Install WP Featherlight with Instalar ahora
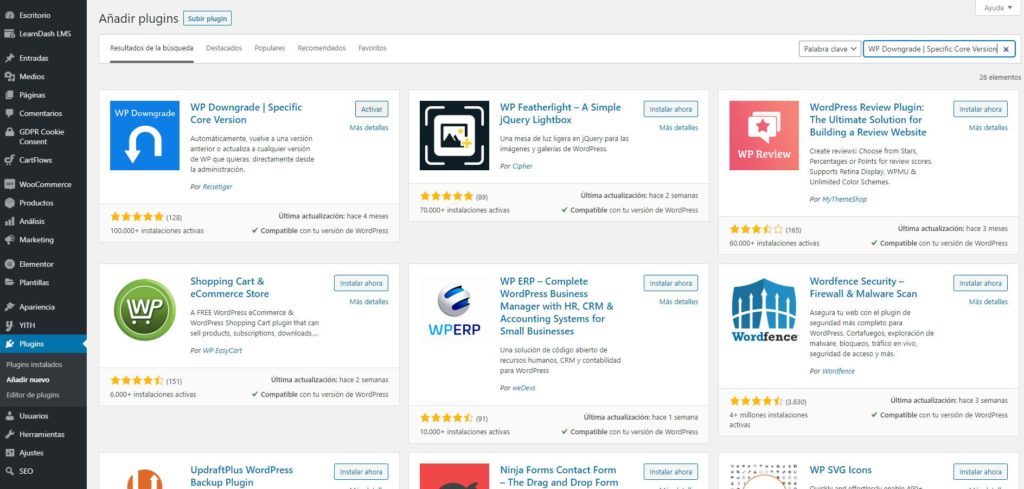This screenshot has height=489, width=1024. [x=671, y=109]
